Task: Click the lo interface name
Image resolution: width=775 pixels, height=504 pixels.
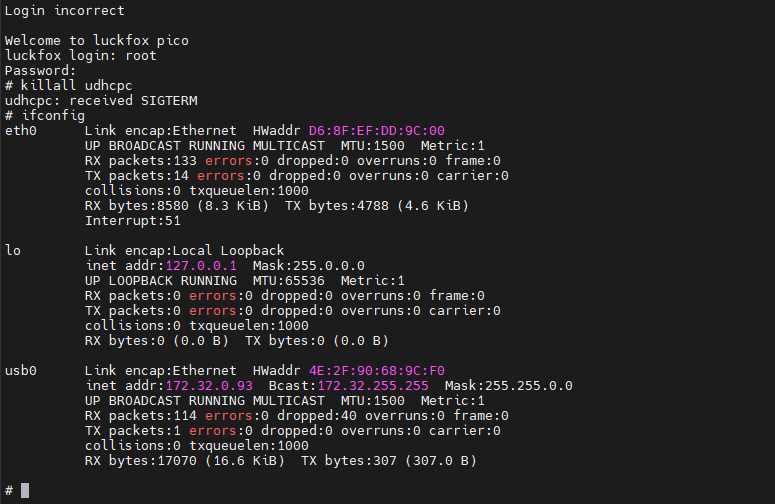Action: 13,251
